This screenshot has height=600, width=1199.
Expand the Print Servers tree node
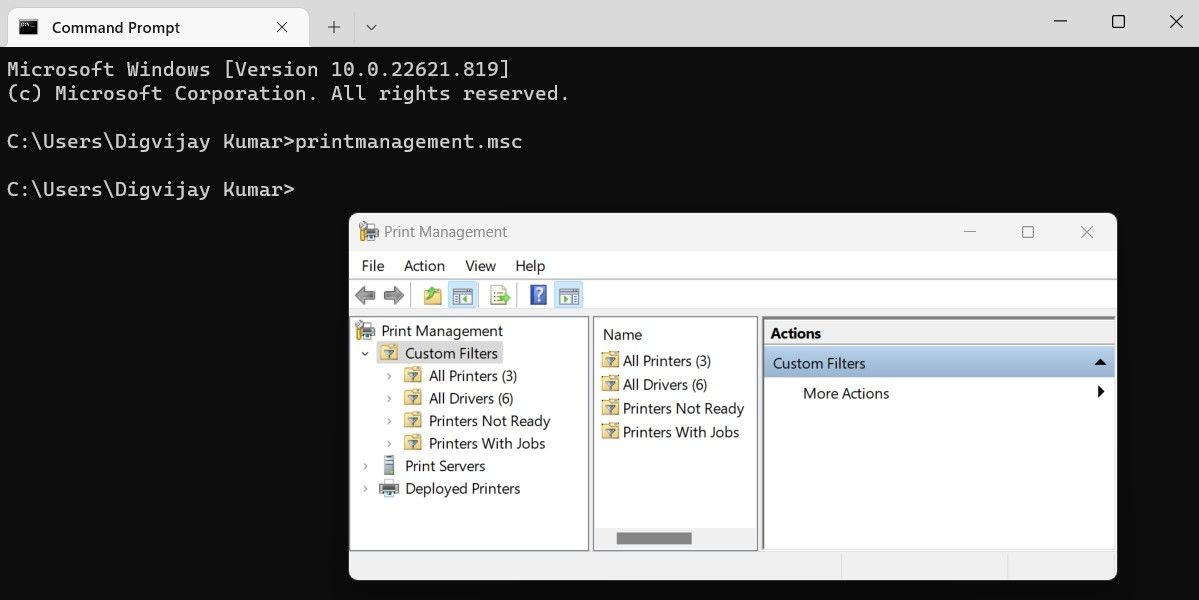365,466
